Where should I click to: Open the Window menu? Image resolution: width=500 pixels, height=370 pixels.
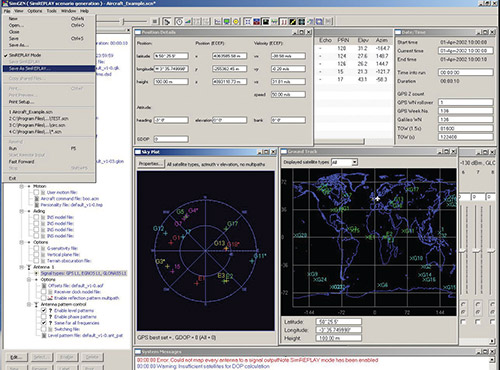coord(68,11)
